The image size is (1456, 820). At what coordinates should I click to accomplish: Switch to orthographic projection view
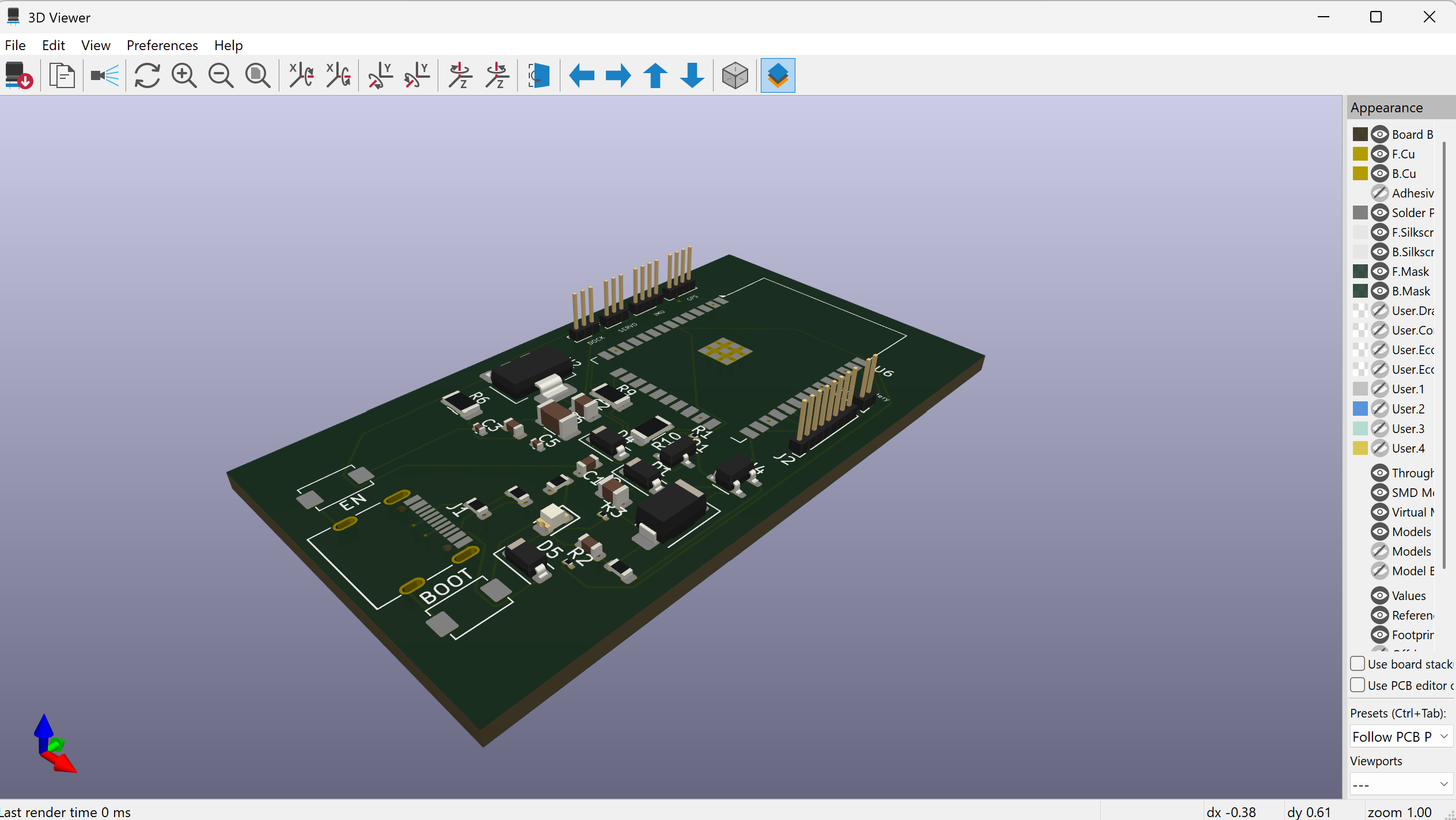tap(735, 75)
